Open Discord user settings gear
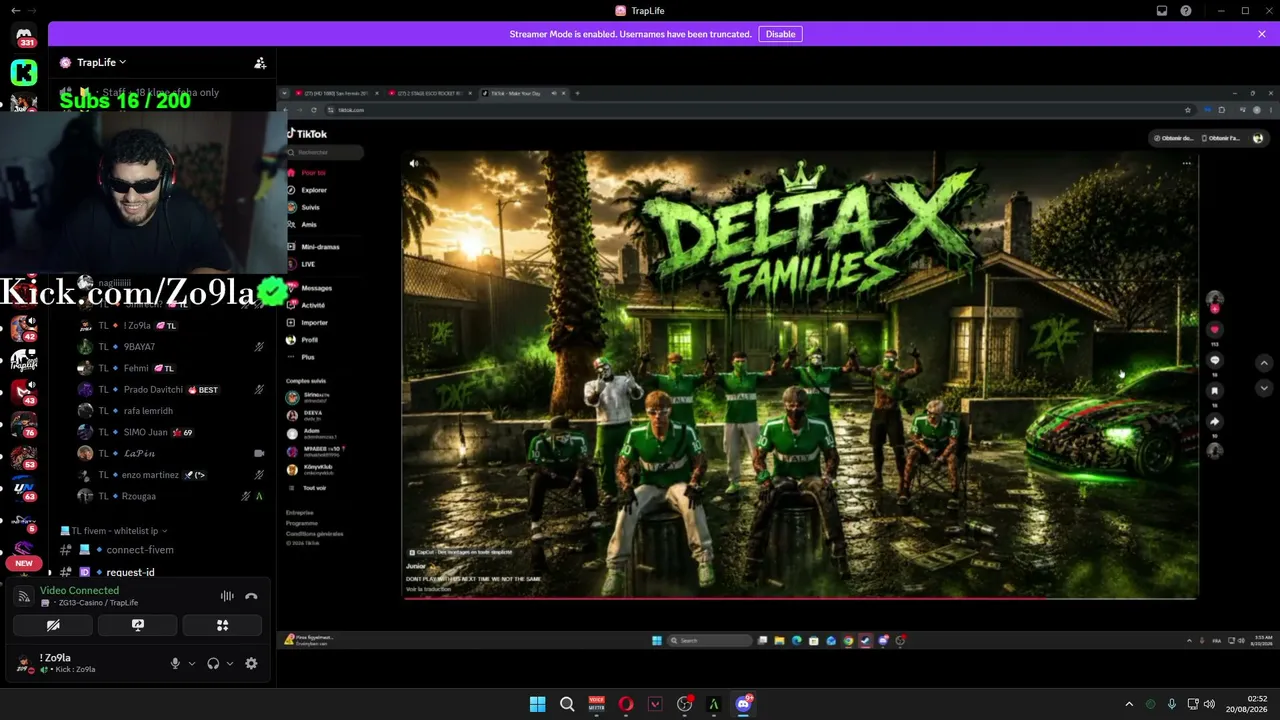 click(251, 663)
